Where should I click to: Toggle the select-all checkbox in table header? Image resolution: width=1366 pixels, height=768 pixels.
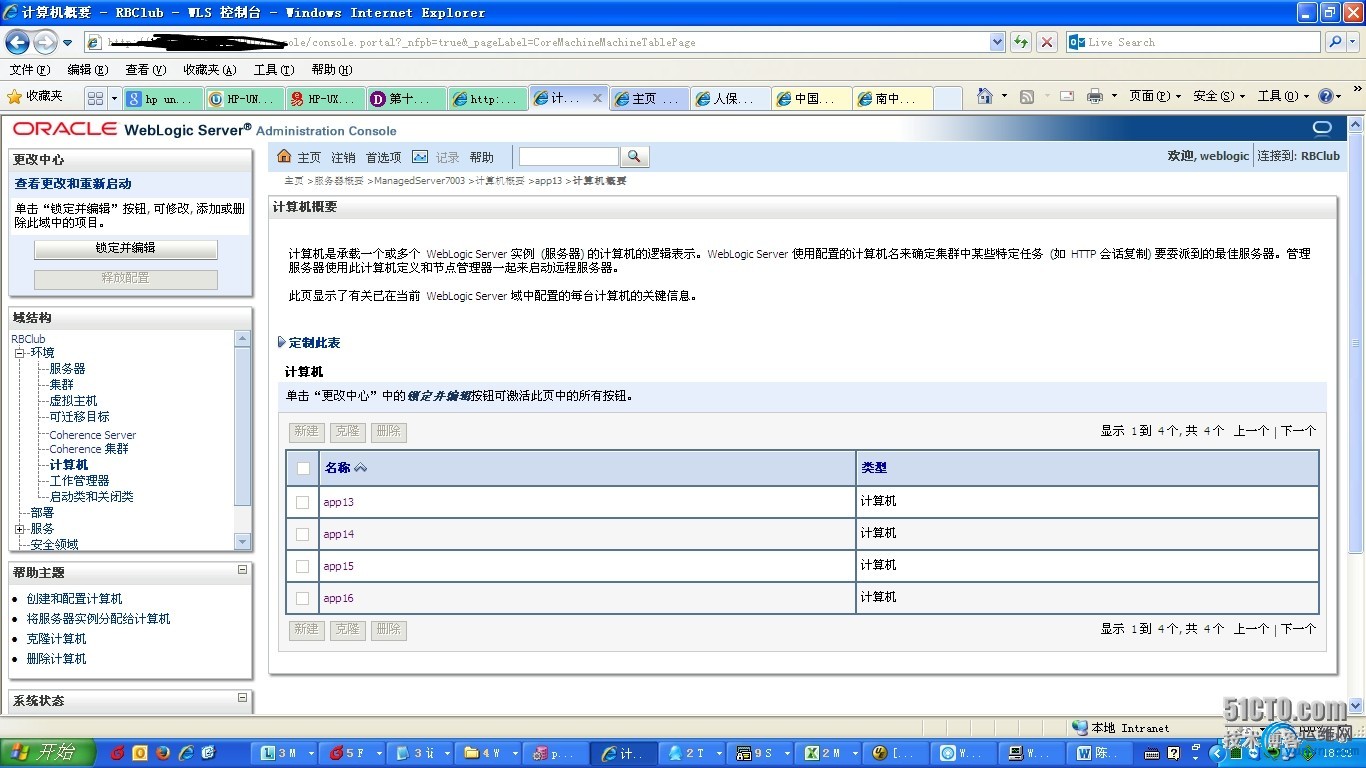[x=303, y=468]
